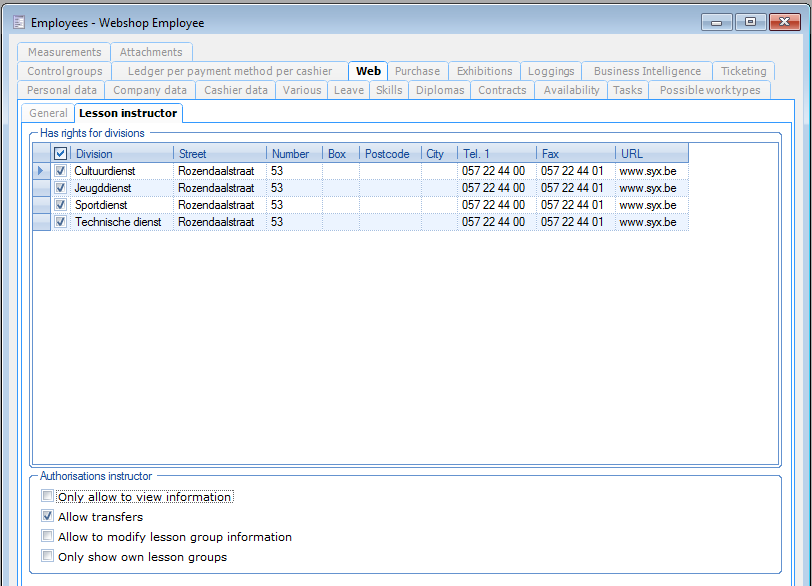This screenshot has width=812, height=586.
Task: Click the Employees window title icon
Action: (x=18, y=22)
